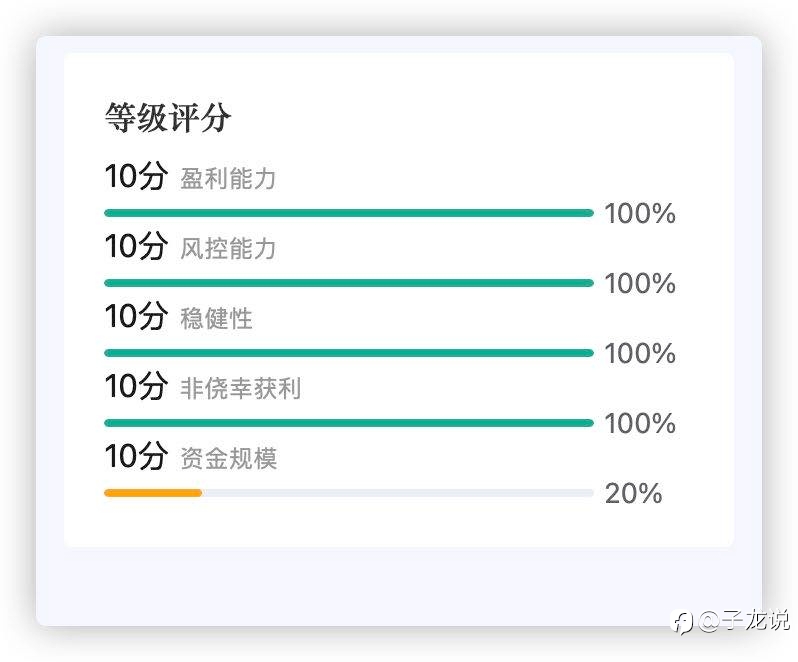Screen dimensions: 798x662
Task: Click the 100% value for 稳健性
Action: (x=640, y=353)
